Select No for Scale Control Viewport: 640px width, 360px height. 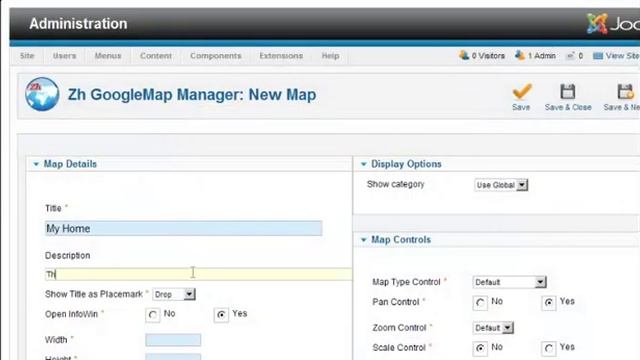[x=480, y=348]
